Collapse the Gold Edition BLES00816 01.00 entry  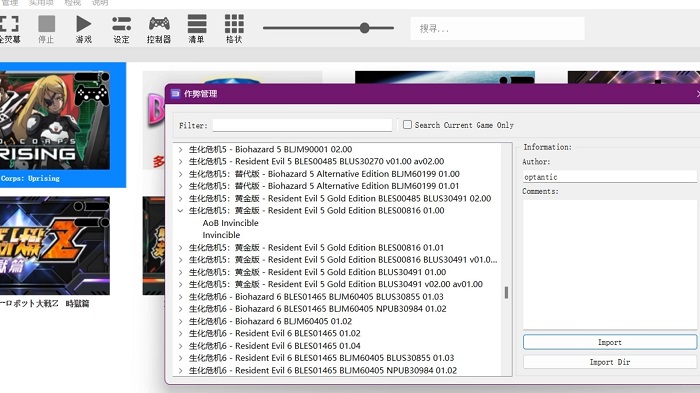coord(180,211)
